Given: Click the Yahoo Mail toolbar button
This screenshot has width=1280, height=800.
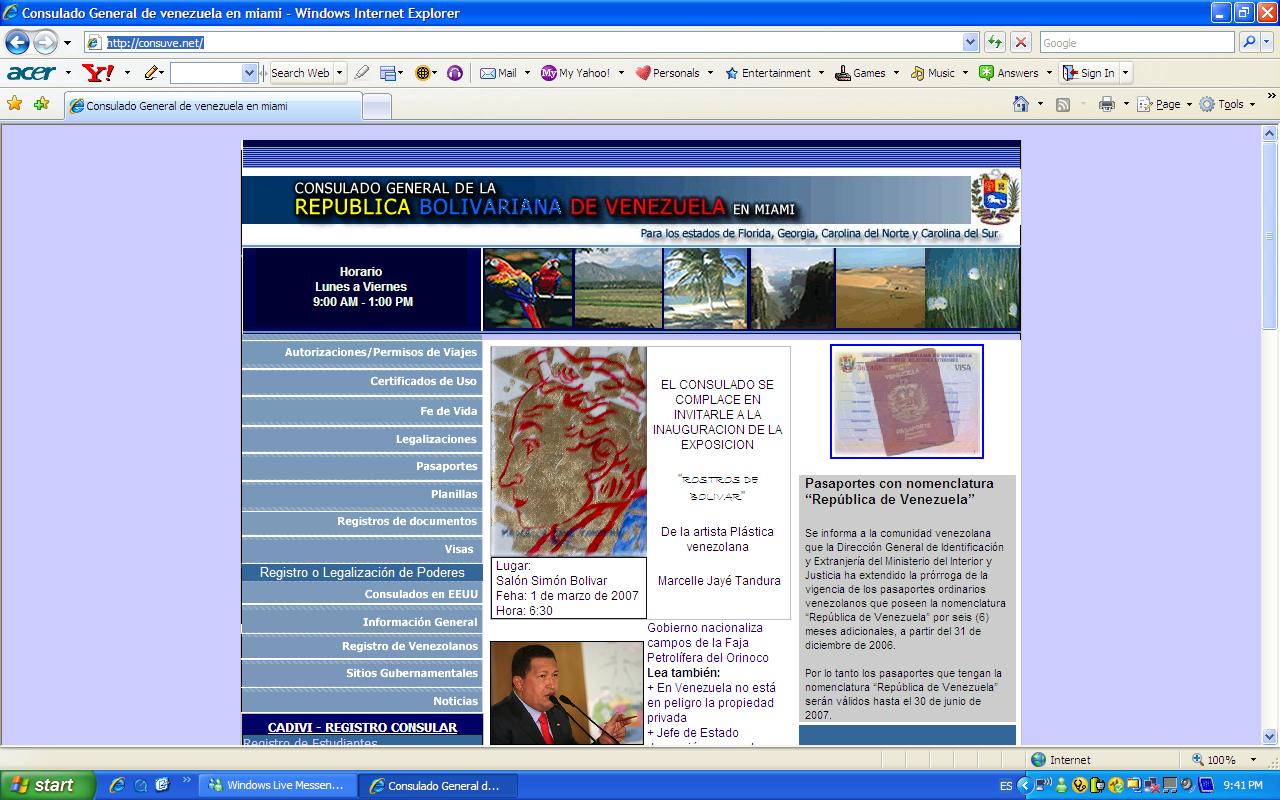Looking at the screenshot, I should click(x=499, y=73).
